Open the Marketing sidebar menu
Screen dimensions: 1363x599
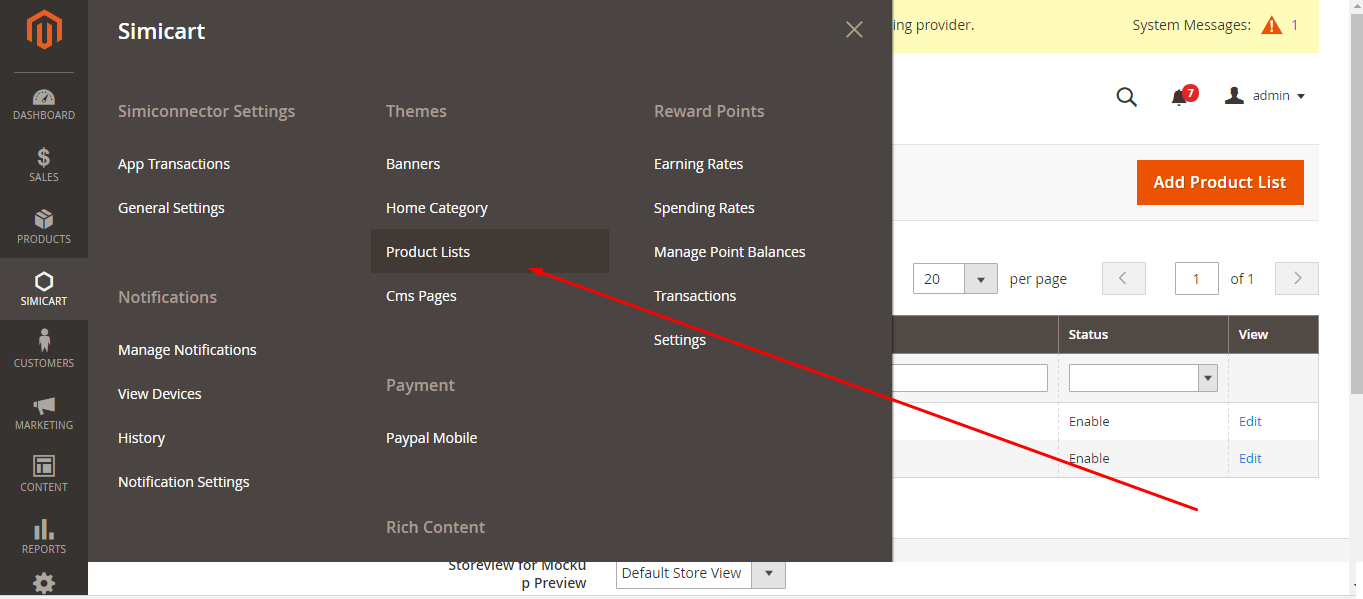click(44, 413)
